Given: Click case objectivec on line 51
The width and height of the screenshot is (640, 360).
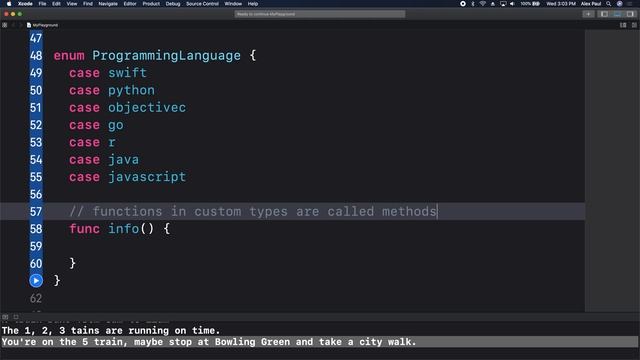Looking at the screenshot, I should (127, 108).
